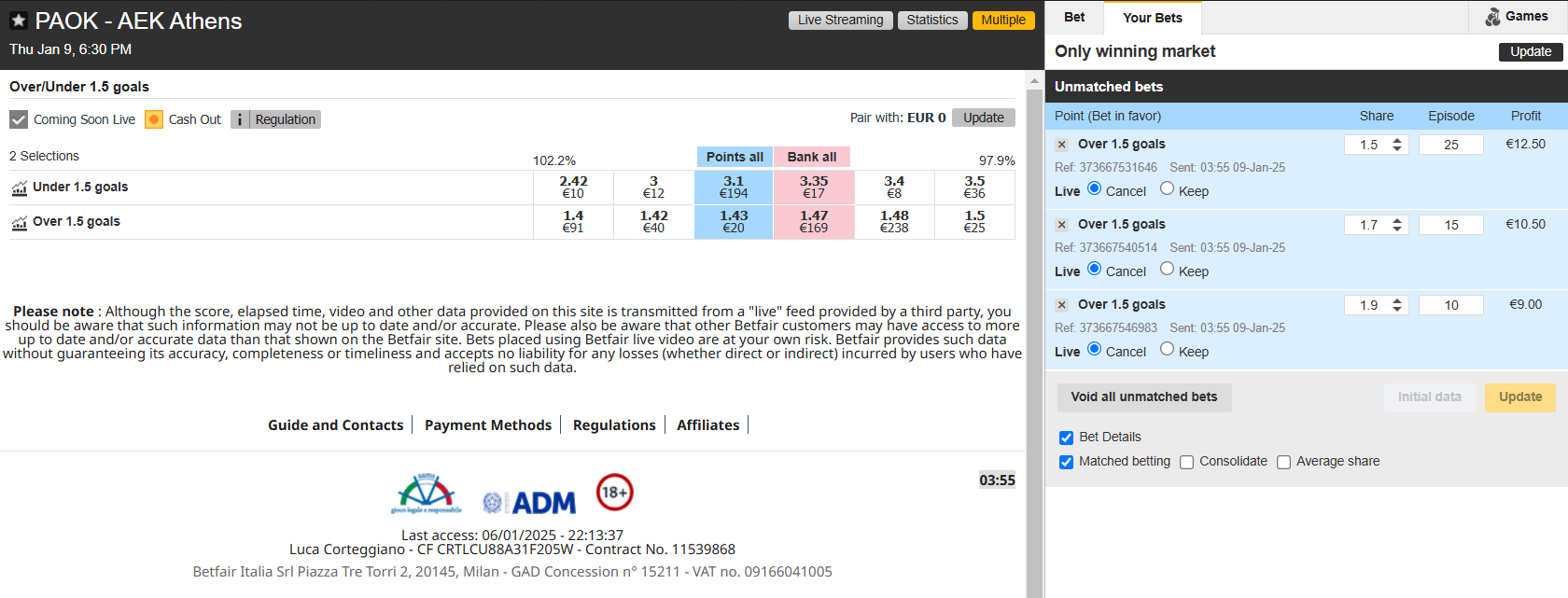The width and height of the screenshot is (1568, 598).
Task: Open the Games tab
Action: coord(1518,17)
